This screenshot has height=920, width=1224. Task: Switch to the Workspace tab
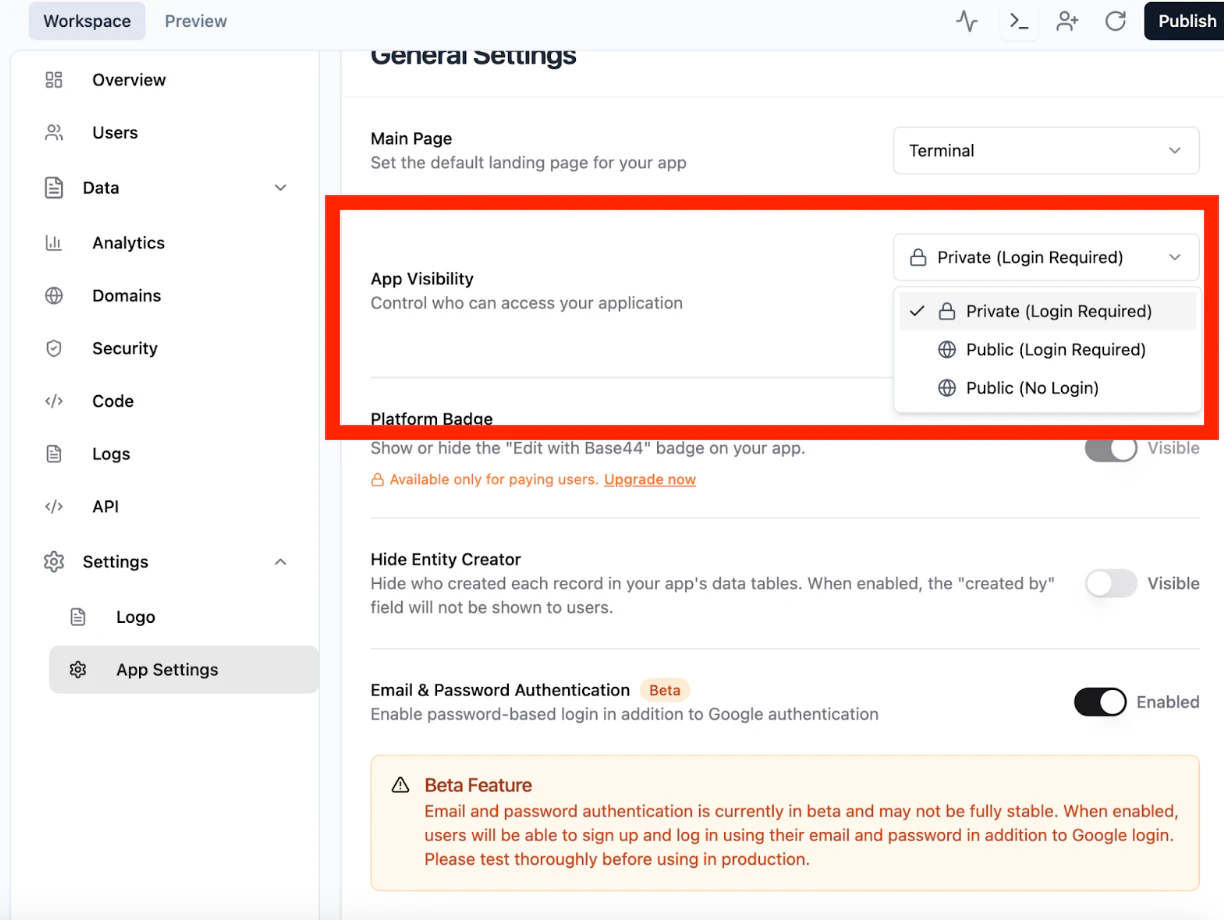pos(87,21)
